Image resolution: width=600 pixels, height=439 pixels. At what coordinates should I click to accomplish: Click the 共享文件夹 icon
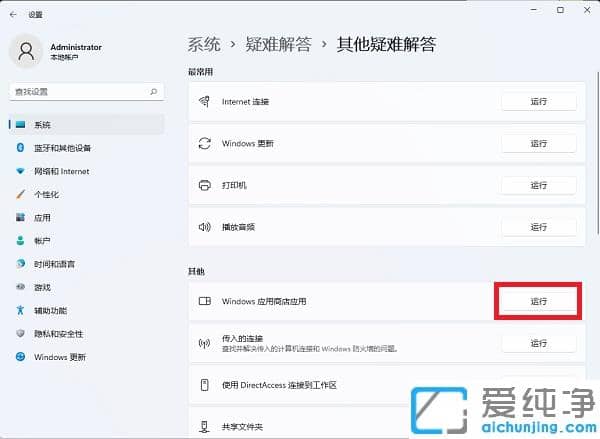(x=204, y=426)
